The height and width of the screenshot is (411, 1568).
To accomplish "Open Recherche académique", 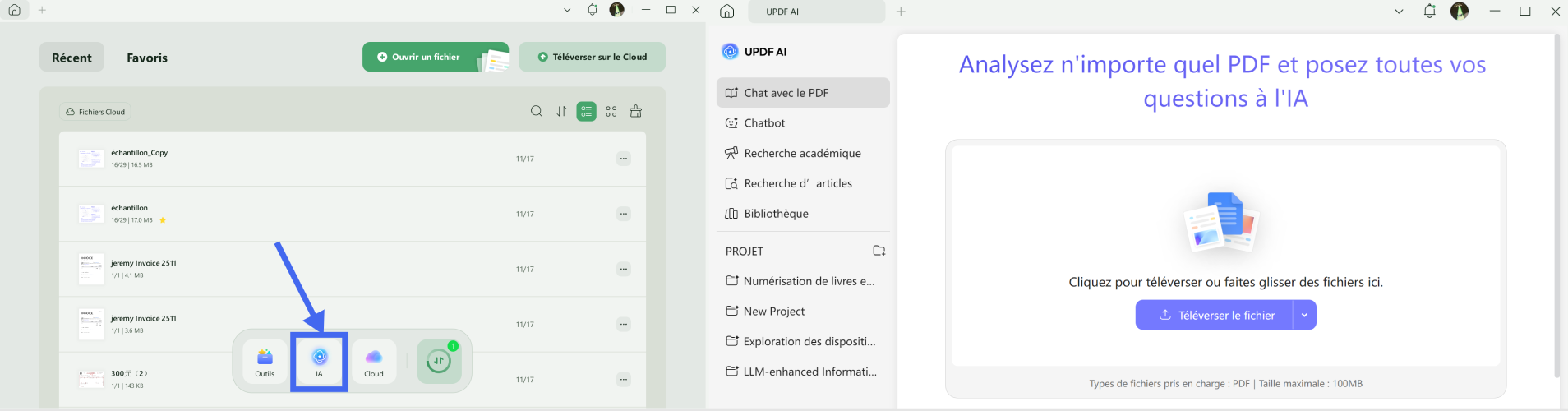I will 803,154.
